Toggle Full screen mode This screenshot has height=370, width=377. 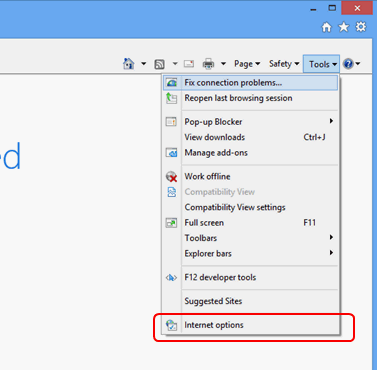pos(250,223)
